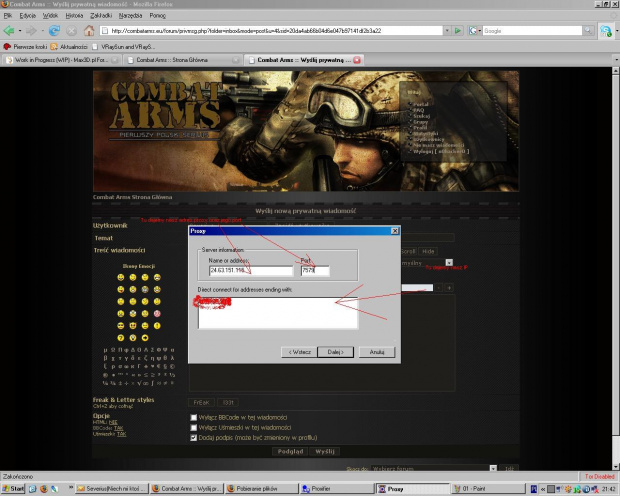Close the active Combat Arms tab
The height and width of the screenshot is (496, 620).
click(x=357, y=60)
